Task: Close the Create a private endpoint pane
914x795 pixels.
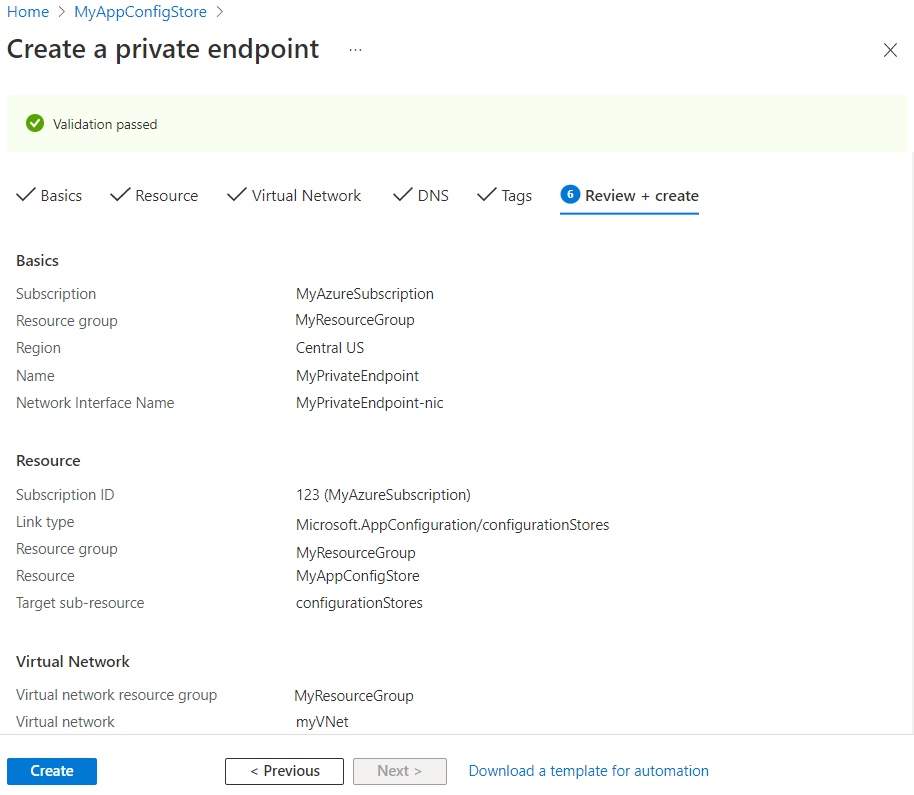Action: pyautogui.click(x=890, y=49)
